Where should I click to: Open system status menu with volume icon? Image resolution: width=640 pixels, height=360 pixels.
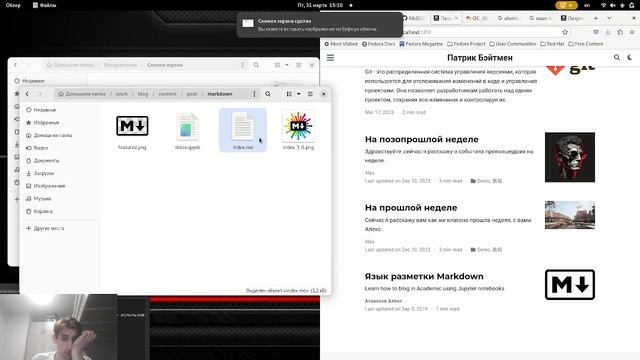tap(613, 5)
